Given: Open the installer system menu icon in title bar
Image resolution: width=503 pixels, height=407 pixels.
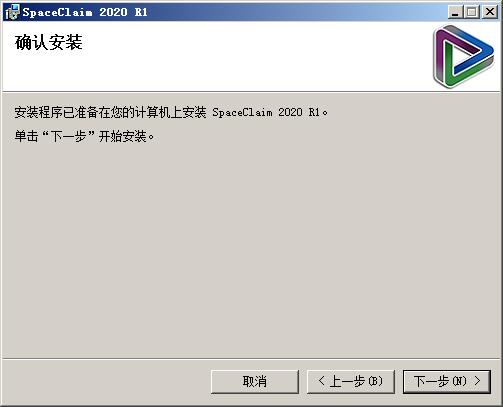Looking at the screenshot, I should [x=12, y=12].
